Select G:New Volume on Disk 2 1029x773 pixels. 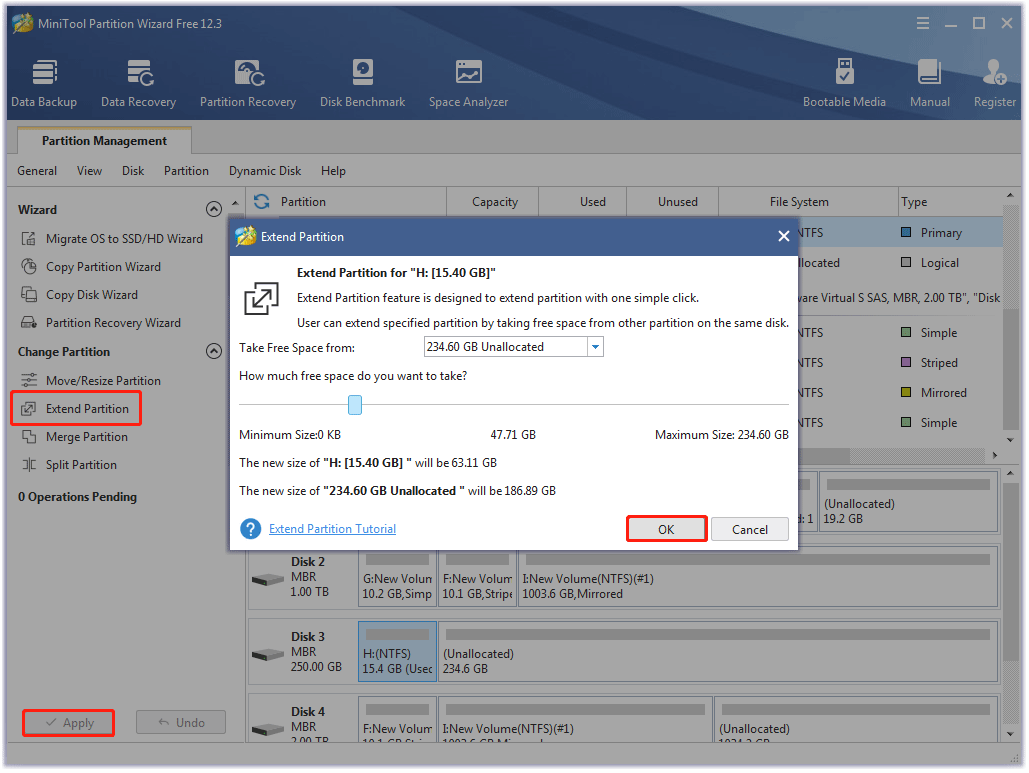[398, 577]
